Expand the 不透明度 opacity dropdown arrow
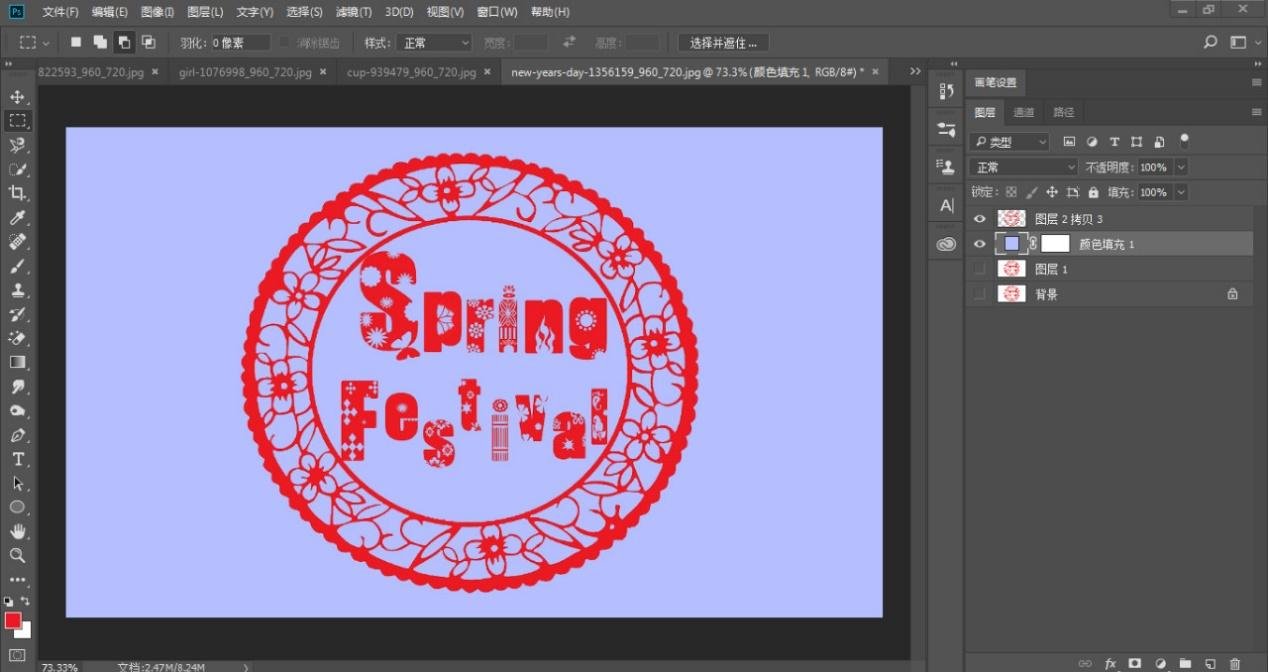 point(1181,167)
